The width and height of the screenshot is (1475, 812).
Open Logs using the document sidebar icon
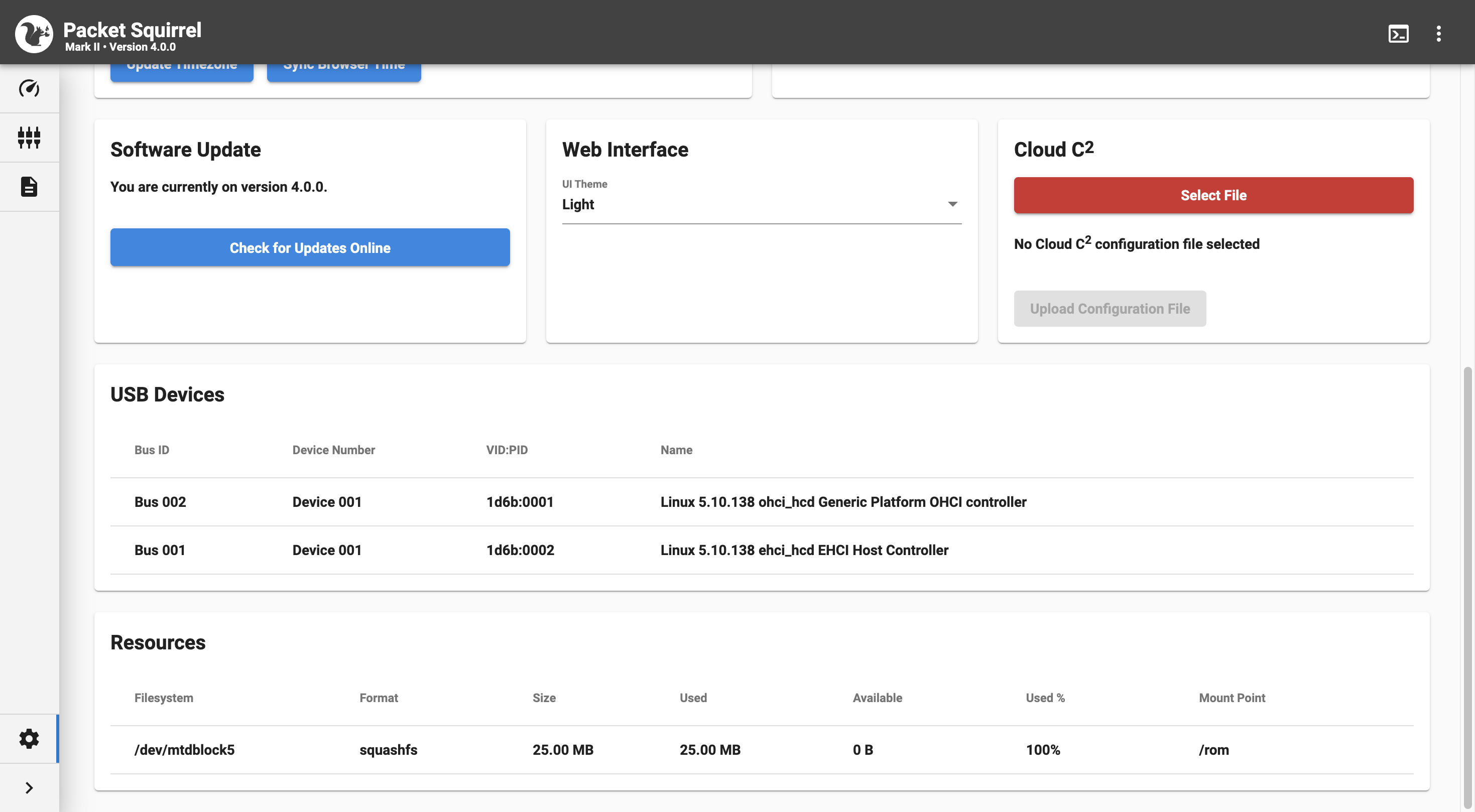point(29,187)
